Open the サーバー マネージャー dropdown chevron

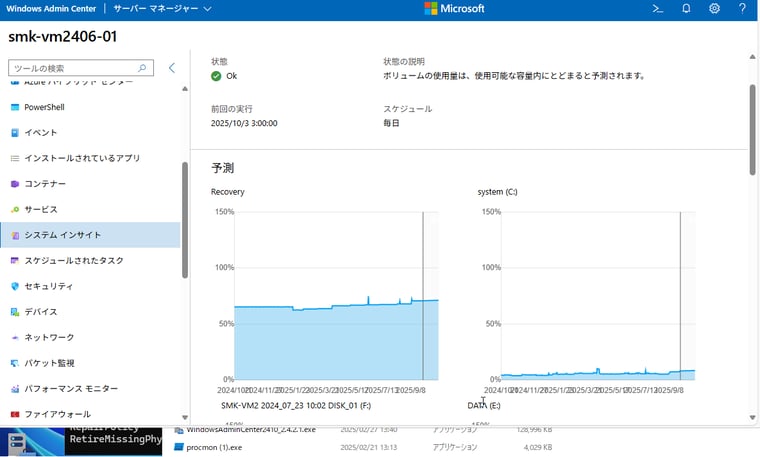pyautogui.click(x=207, y=9)
